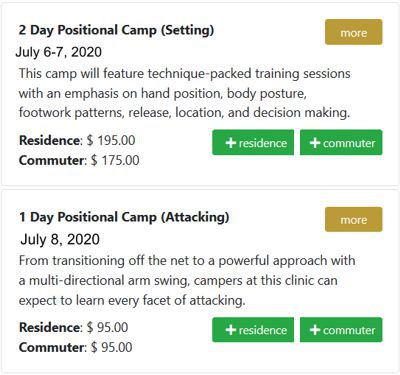Screen dimensions: 400x375
Task: Click the Setting camp description paragraph
Action: pyautogui.click(x=184, y=93)
